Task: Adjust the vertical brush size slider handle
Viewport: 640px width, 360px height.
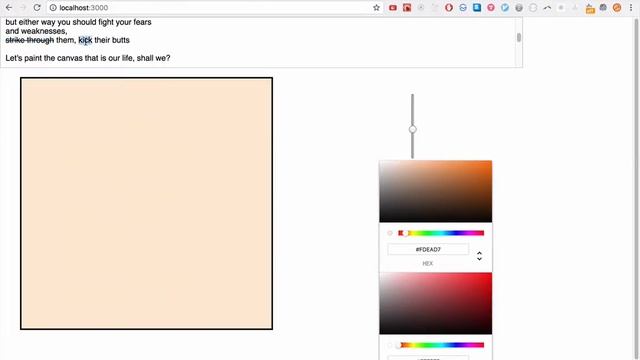Action: pyautogui.click(x=413, y=129)
